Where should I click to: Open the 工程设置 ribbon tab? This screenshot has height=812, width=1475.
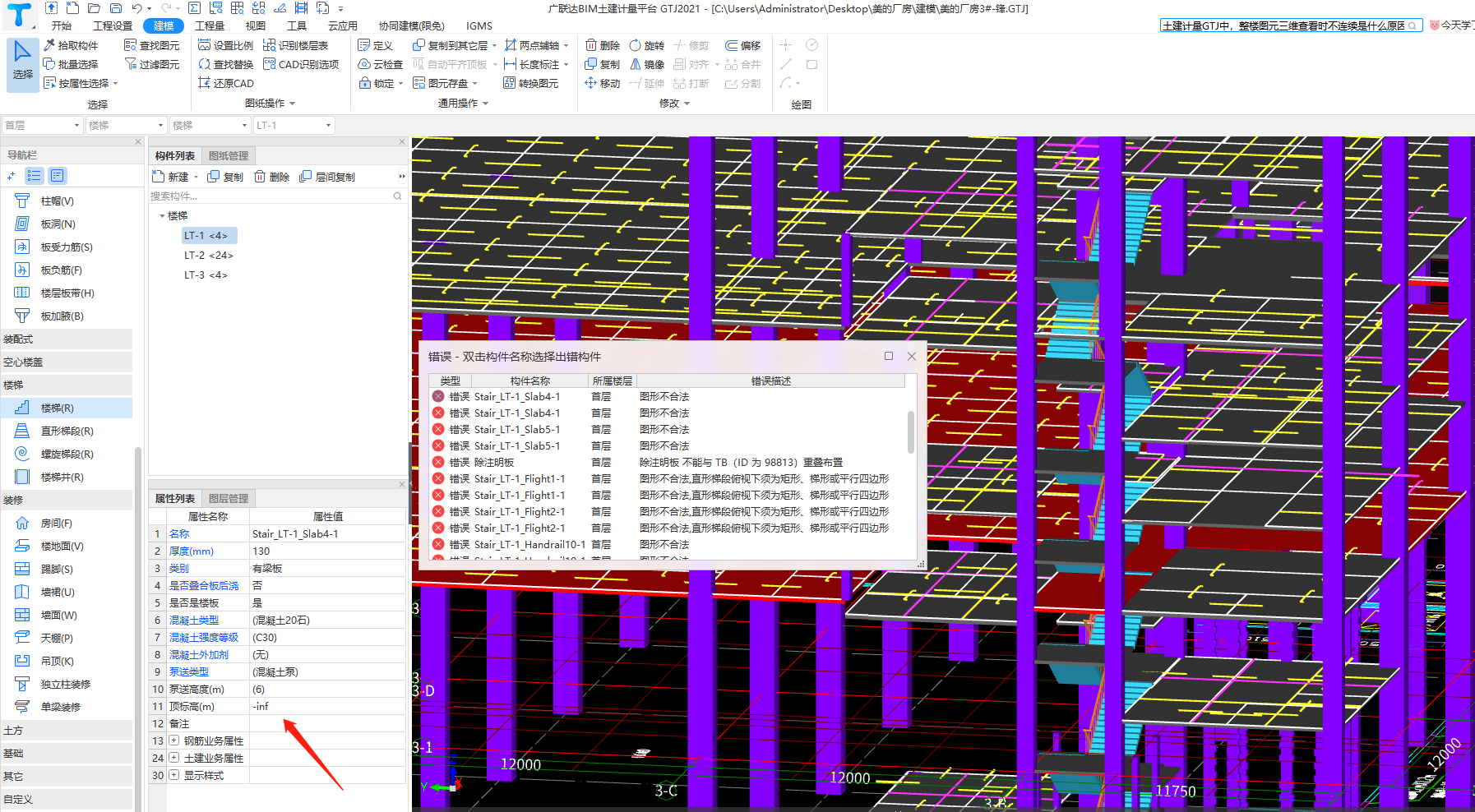click(x=113, y=25)
